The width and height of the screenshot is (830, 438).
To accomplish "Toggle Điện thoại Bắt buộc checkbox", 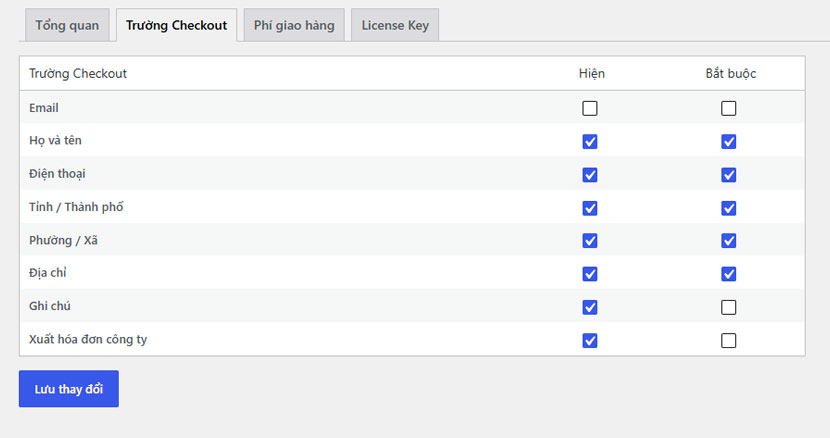I will click(728, 175).
